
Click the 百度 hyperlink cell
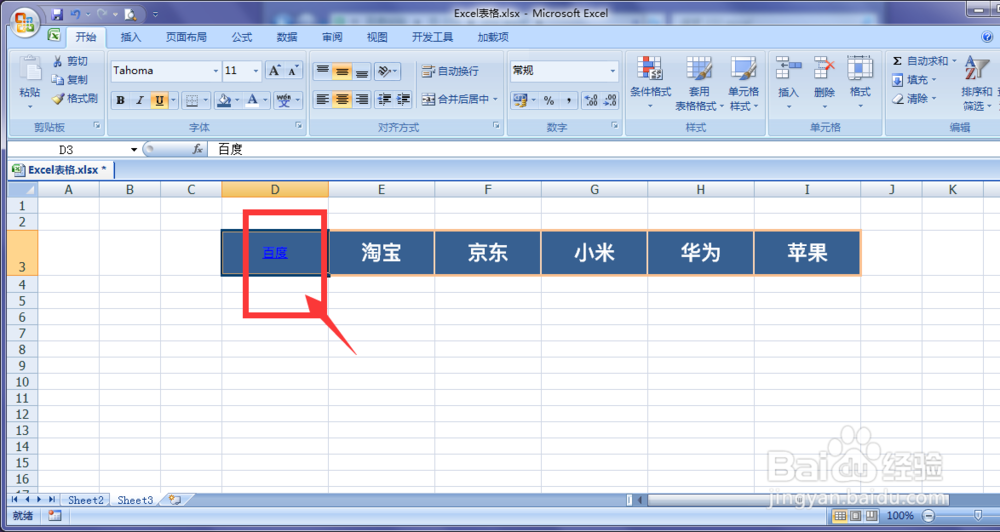[x=275, y=253]
